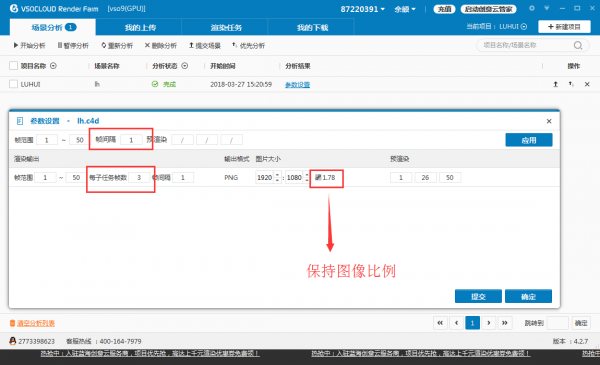
Task: Expand current project LUHUI selector
Action: click(513, 26)
